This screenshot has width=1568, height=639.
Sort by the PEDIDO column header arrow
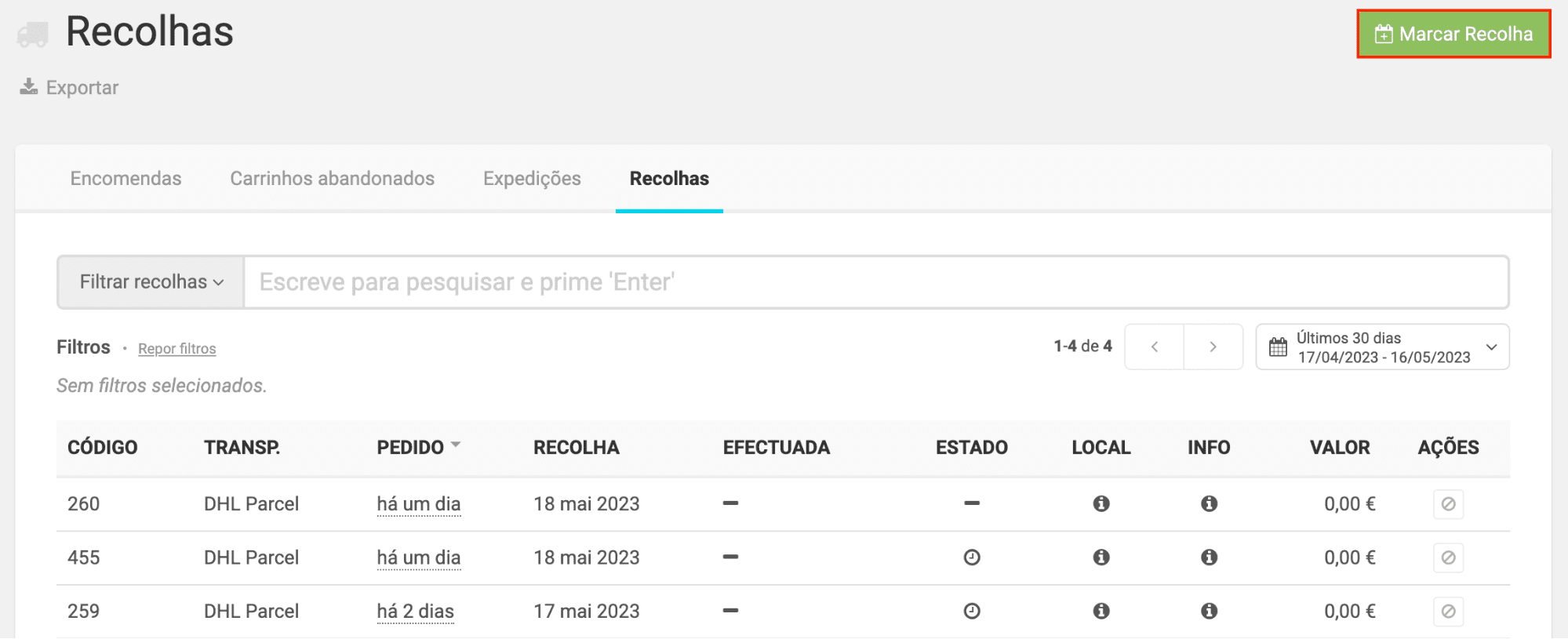tap(456, 445)
